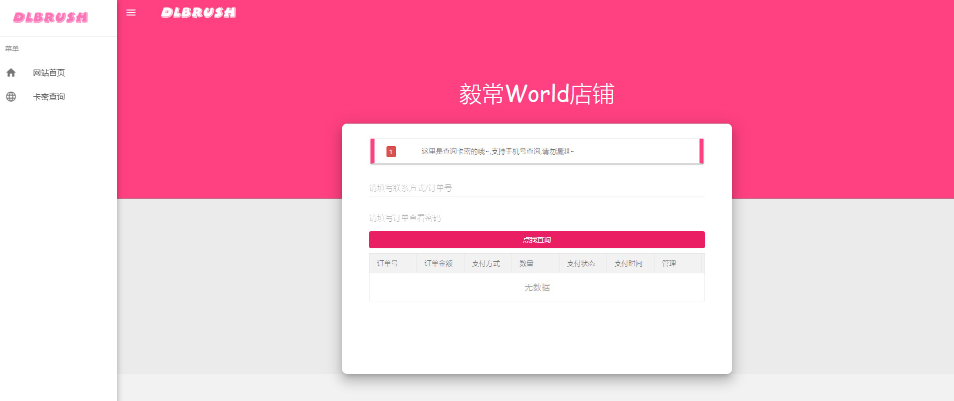Click the 无数据 empty table row

537,288
